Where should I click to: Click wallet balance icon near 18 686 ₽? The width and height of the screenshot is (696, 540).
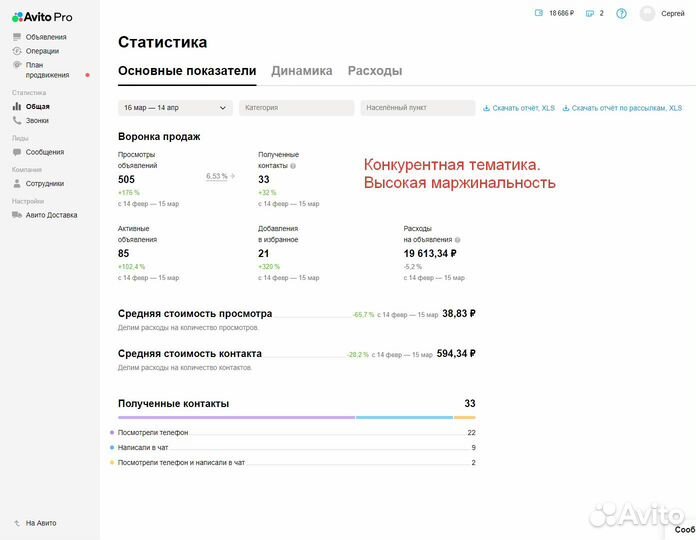pyautogui.click(x=538, y=13)
